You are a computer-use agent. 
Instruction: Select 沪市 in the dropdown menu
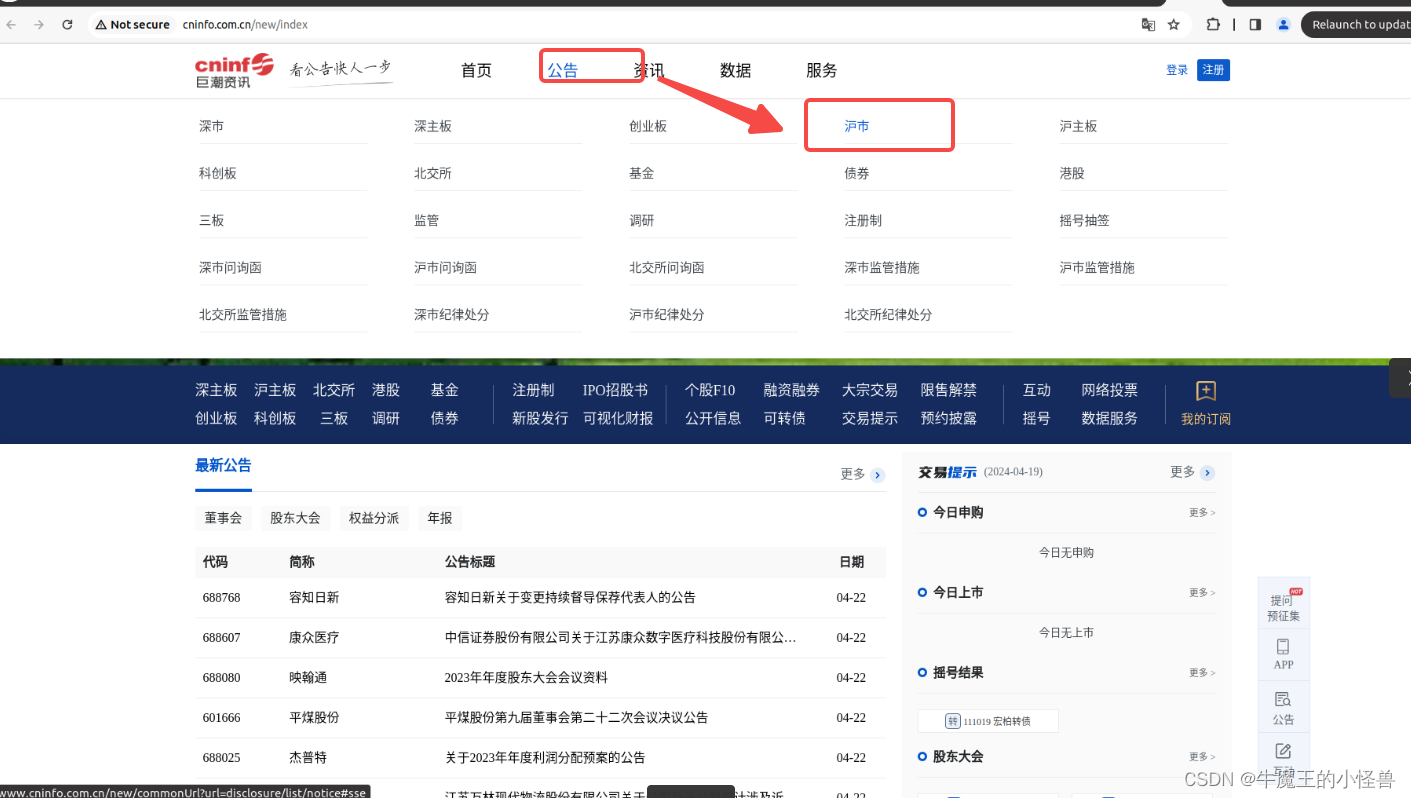tap(857, 126)
